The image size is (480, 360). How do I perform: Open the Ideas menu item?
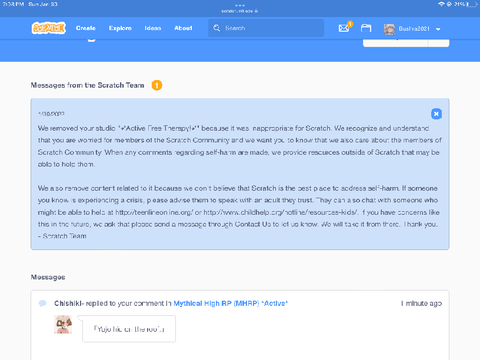[153, 28]
